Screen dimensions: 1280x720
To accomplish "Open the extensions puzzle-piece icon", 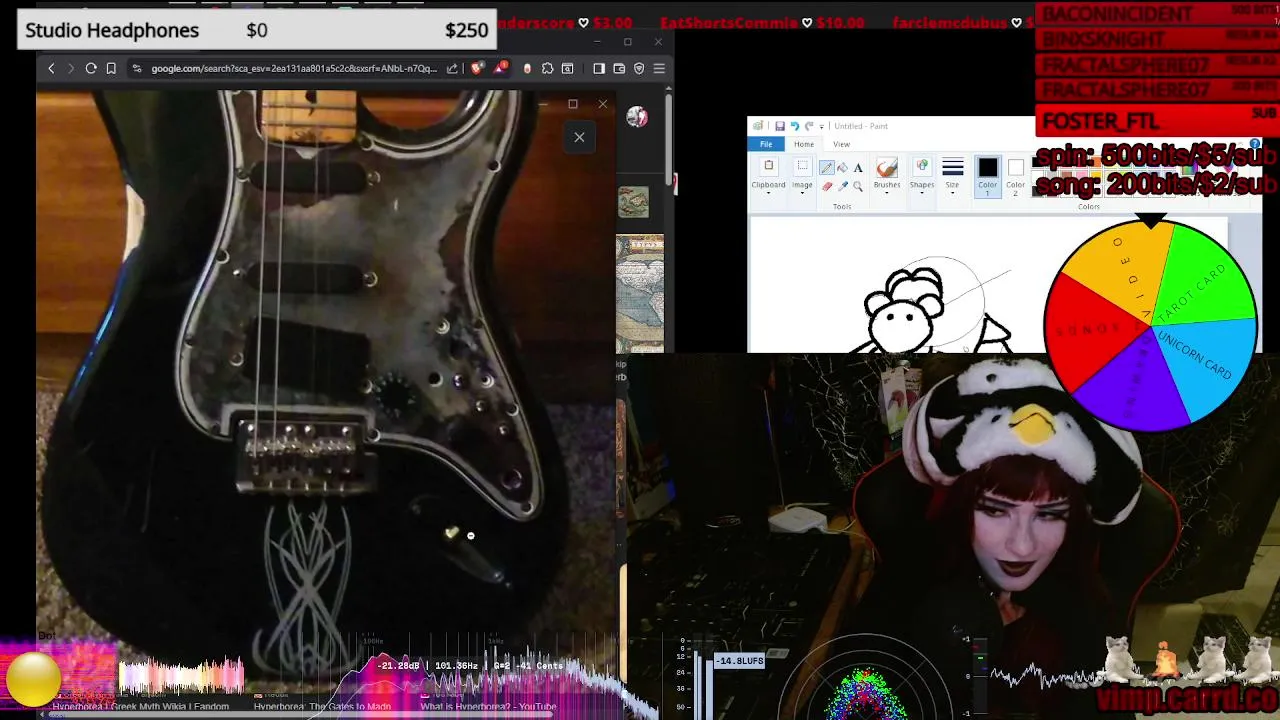I will point(547,68).
